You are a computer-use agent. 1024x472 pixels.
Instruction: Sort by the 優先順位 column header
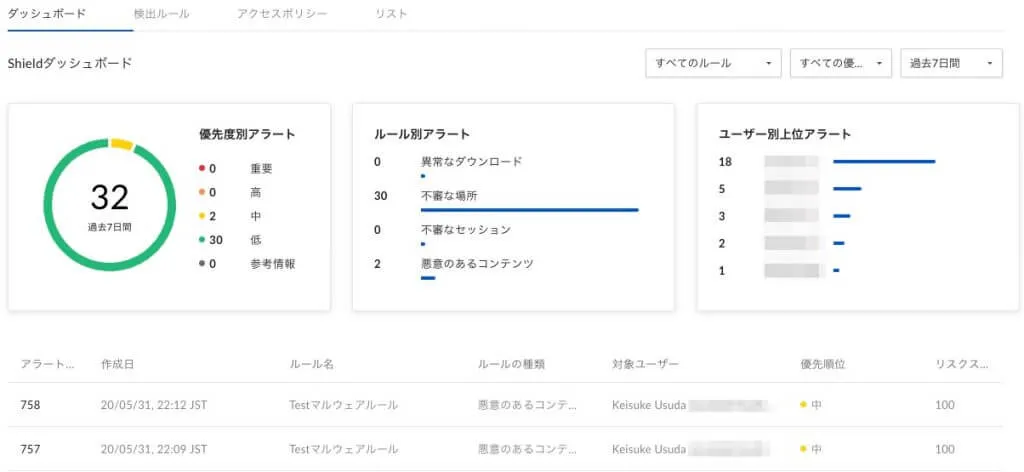pos(824,364)
